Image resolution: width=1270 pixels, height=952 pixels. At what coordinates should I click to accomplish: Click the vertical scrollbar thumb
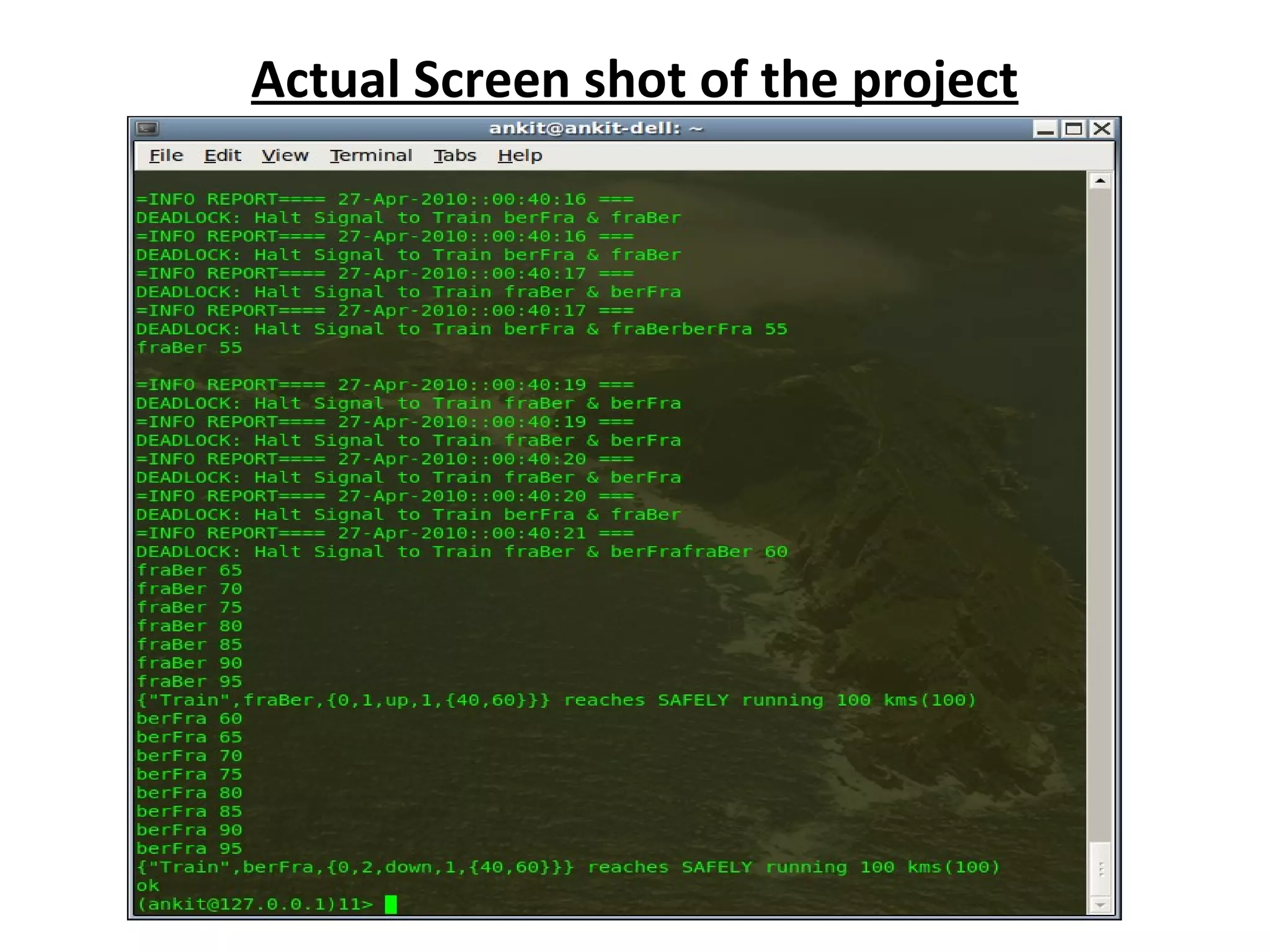pos(1100,869)
